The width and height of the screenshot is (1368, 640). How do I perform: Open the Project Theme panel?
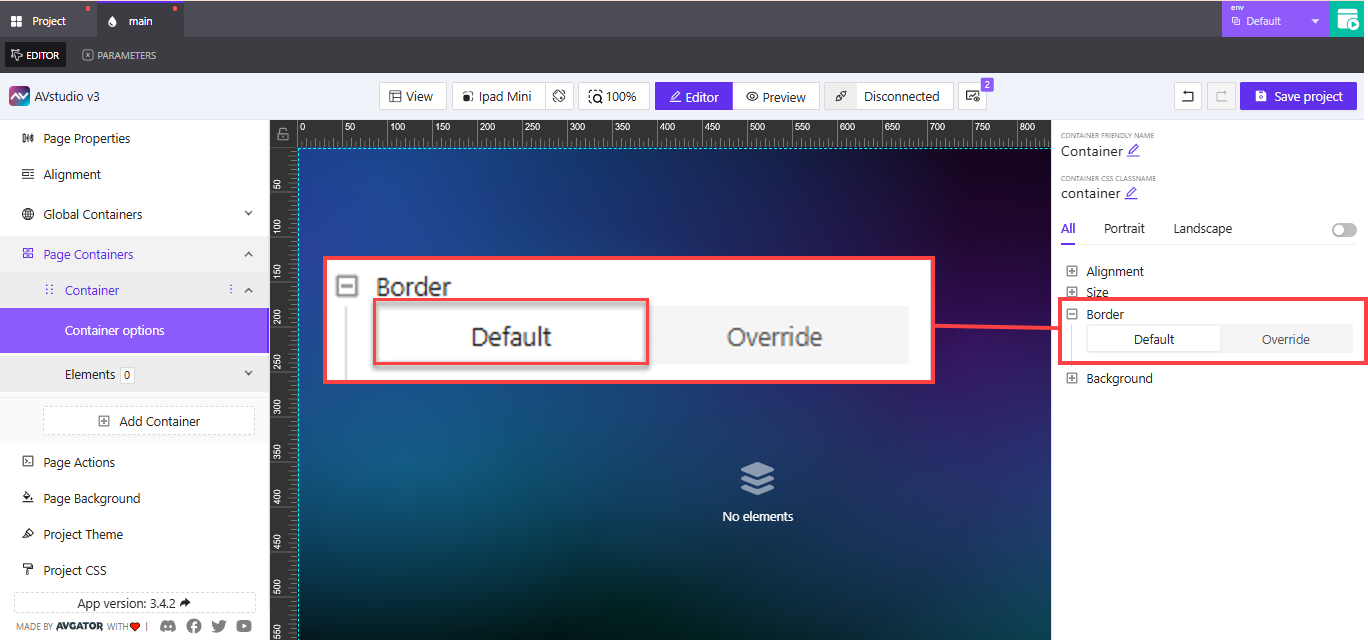tap(83, 534)
